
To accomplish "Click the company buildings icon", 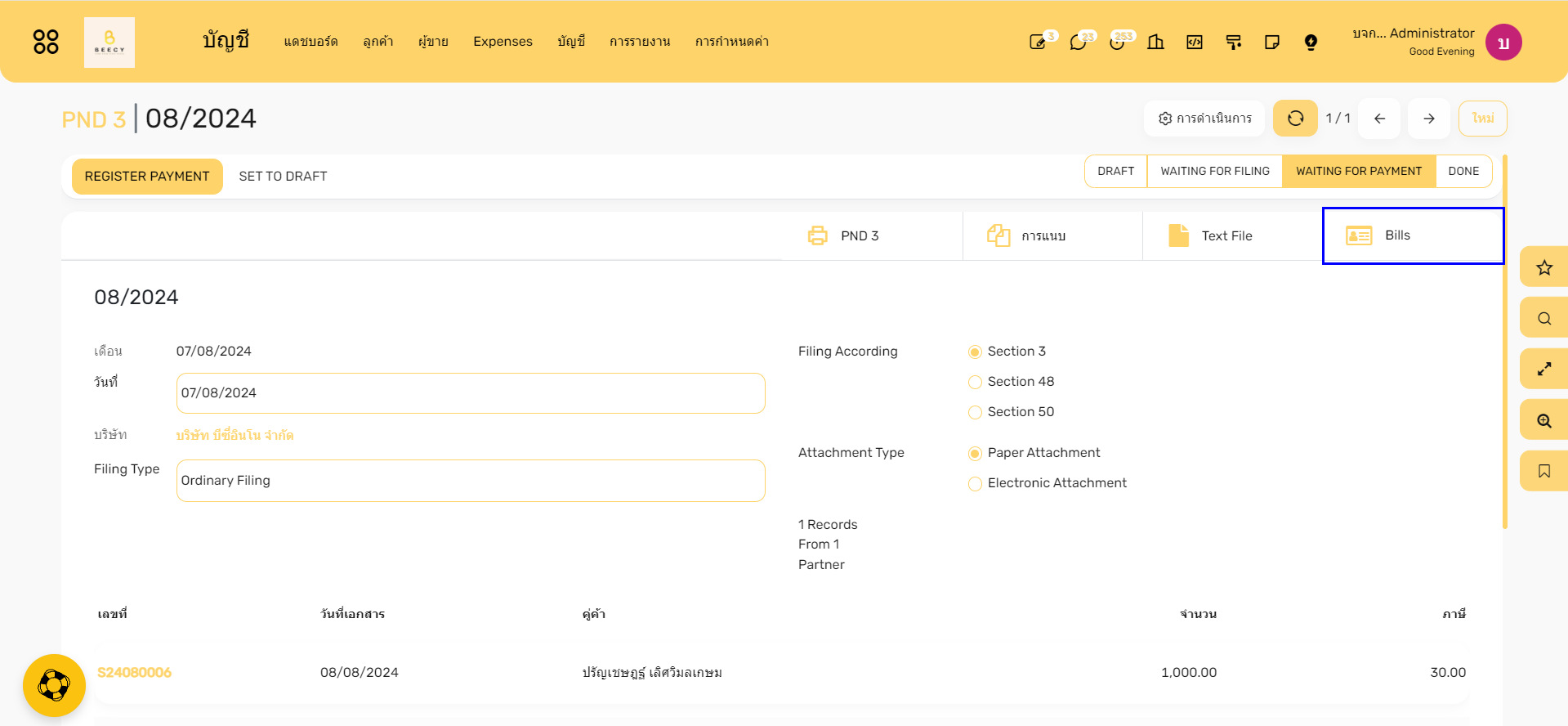I will click(1155, 42).
